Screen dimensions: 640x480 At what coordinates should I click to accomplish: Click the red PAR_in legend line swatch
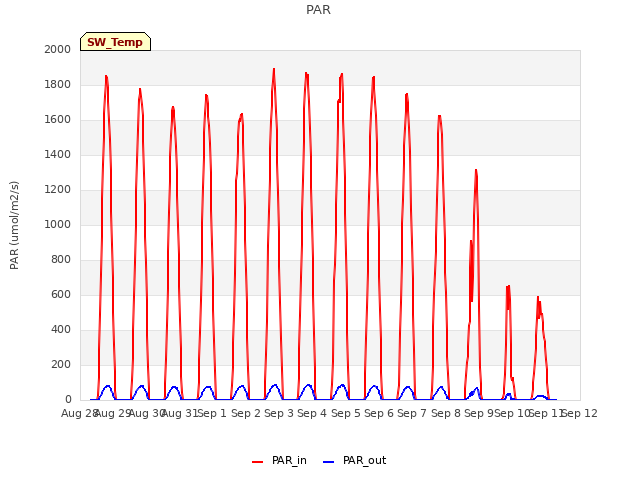258,462
